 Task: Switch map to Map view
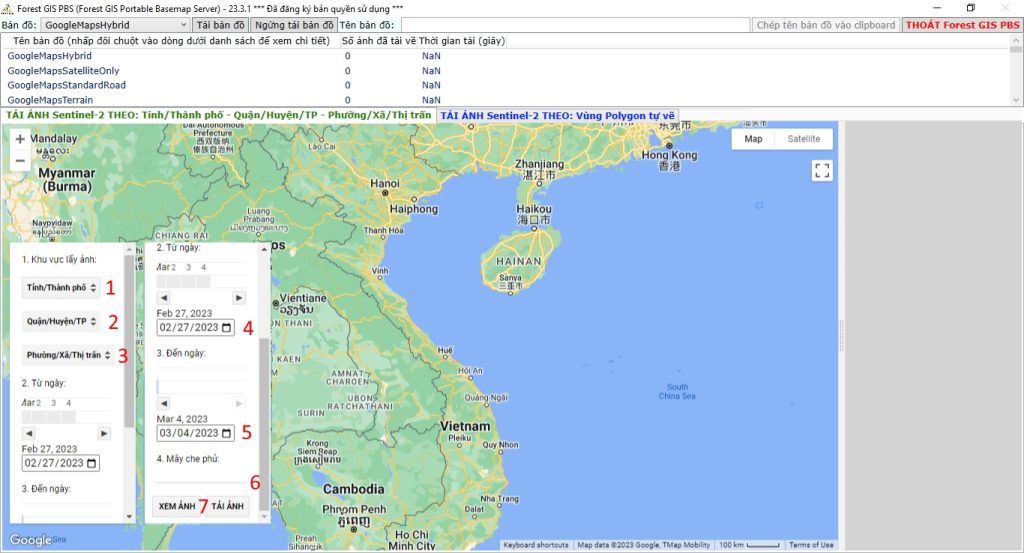(753, 139)
